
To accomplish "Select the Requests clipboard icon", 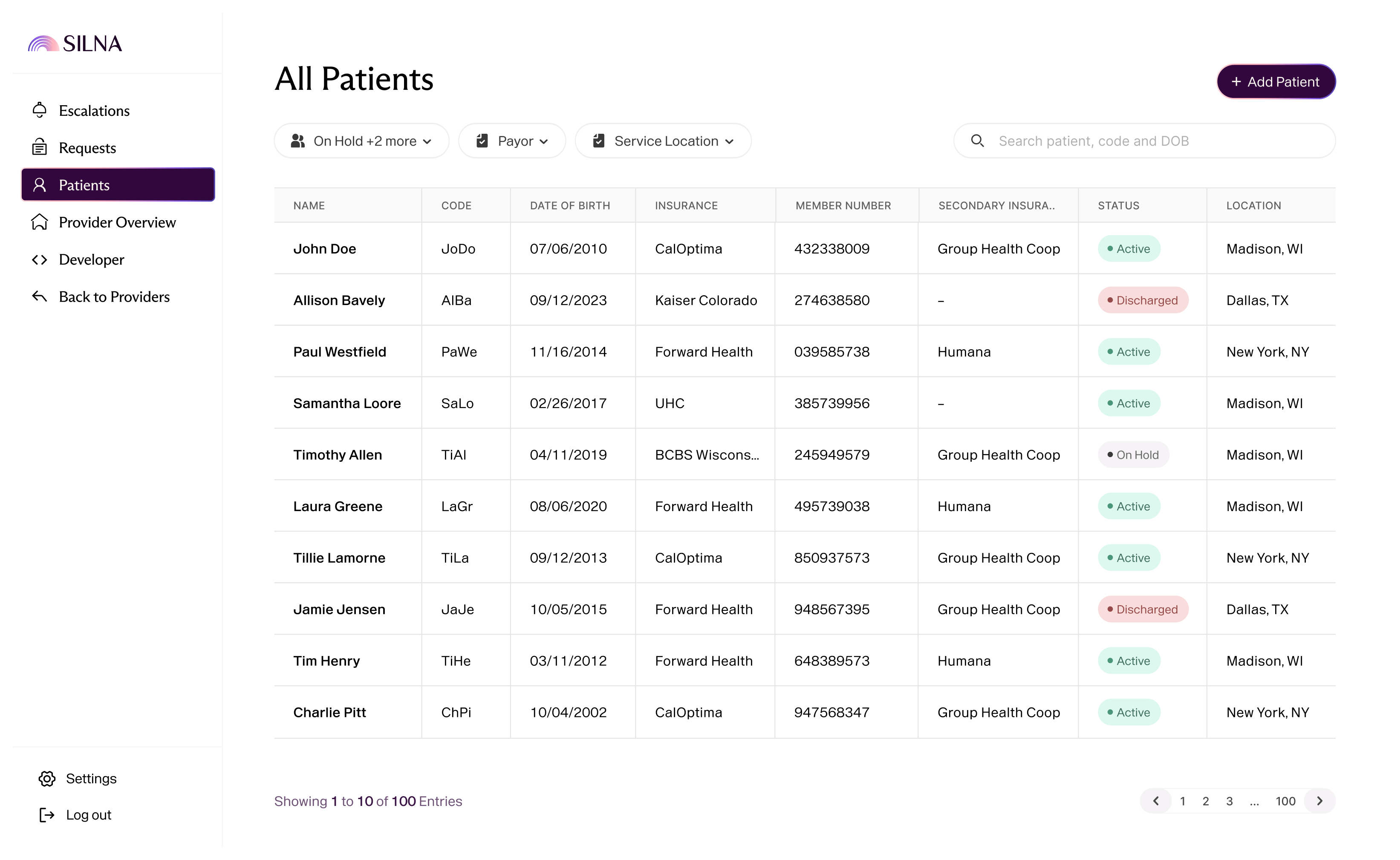I will (x=39, y=147).
